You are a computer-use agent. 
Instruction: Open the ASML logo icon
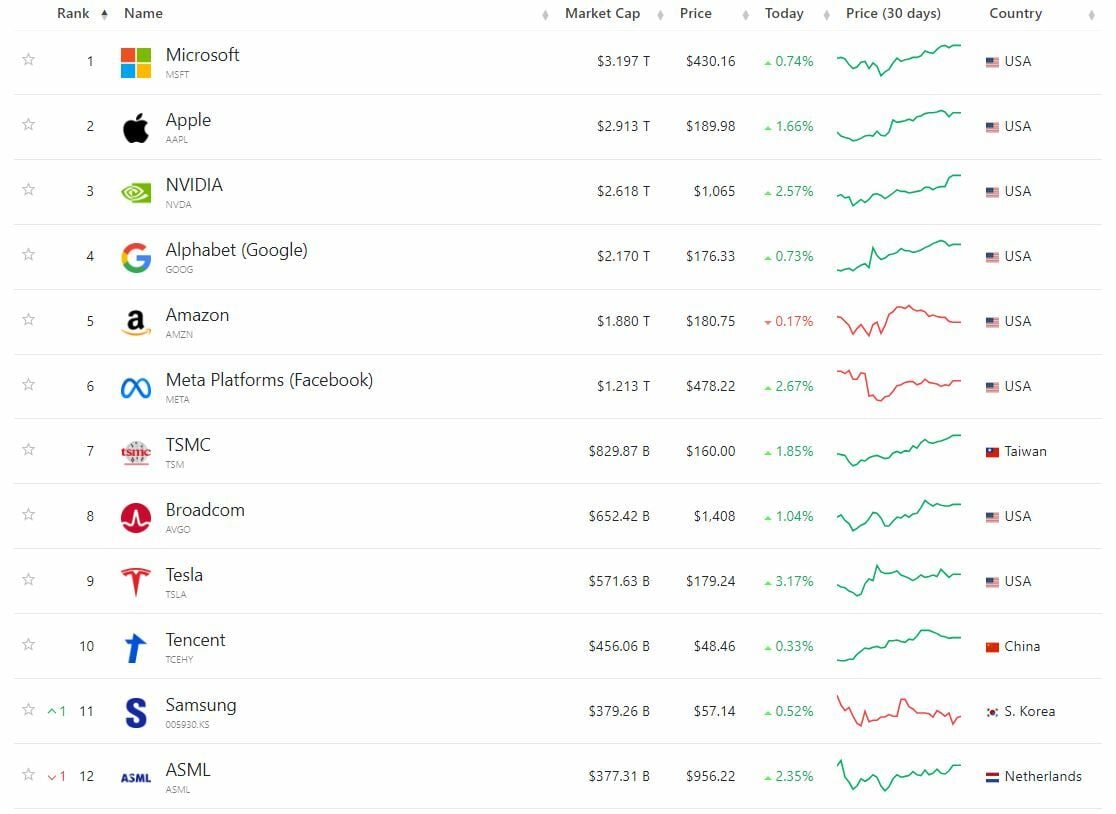[136, 777]
